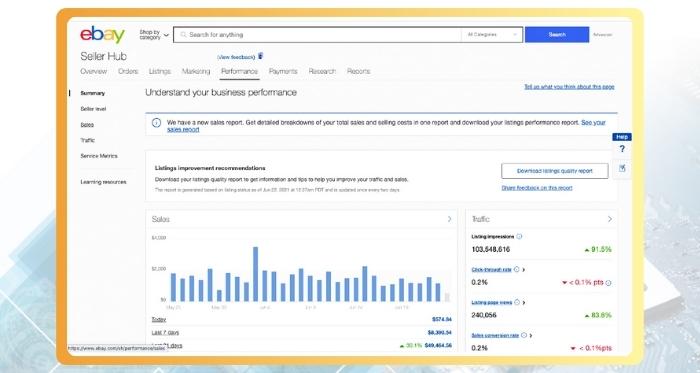Switch to the Overview tab

pos(93,71)
